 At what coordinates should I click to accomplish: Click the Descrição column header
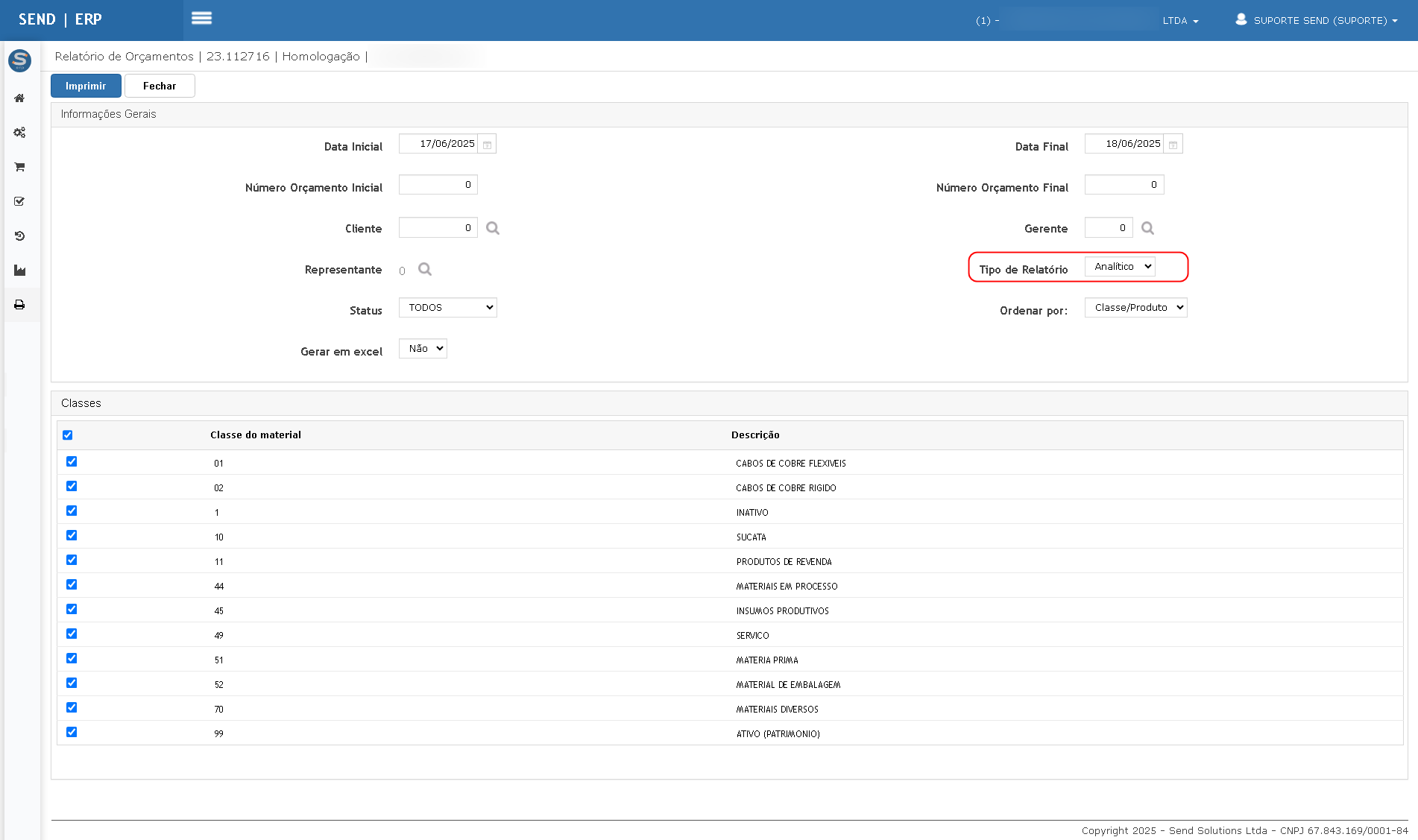click(755, 435)
